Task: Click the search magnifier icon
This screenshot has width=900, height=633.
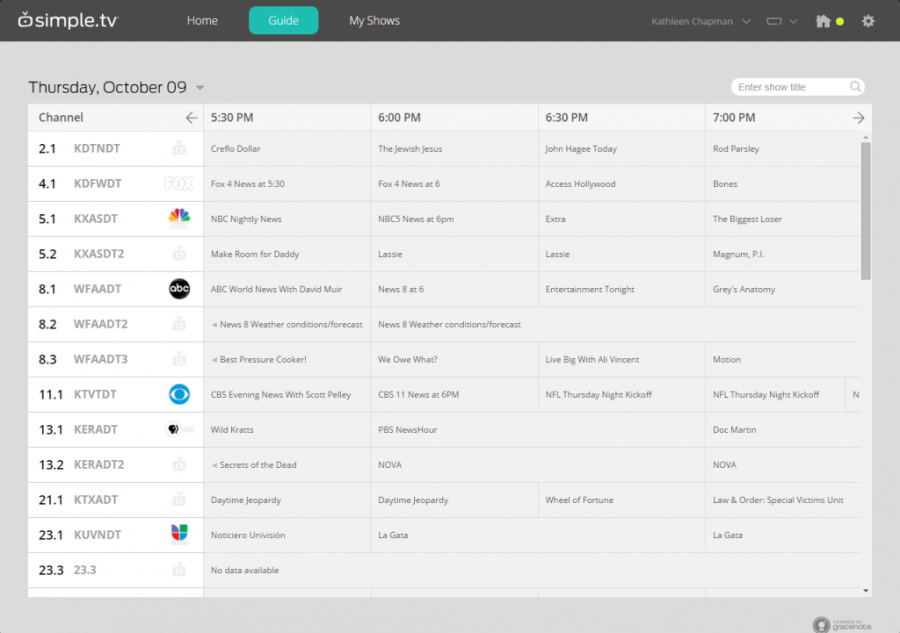Action: coord(855,87)
